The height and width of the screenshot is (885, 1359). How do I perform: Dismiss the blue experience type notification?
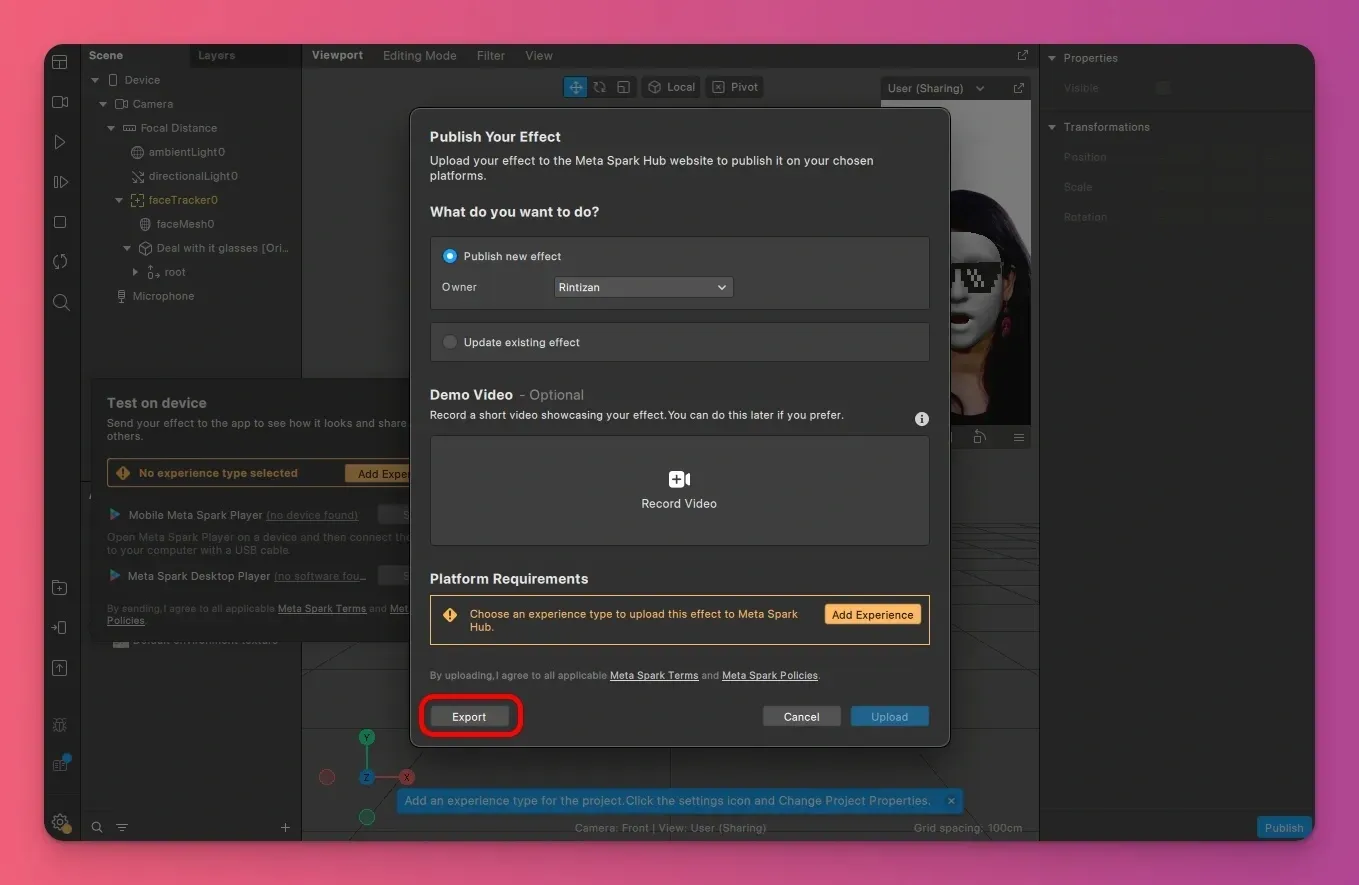[951, 801]
